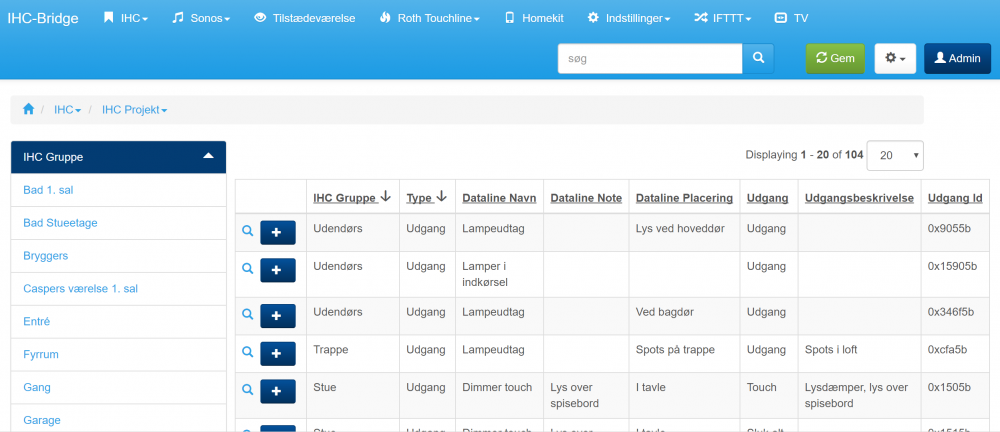
Task: Click the home icon in breadcrumb
Action: click(x=29, y=109)
